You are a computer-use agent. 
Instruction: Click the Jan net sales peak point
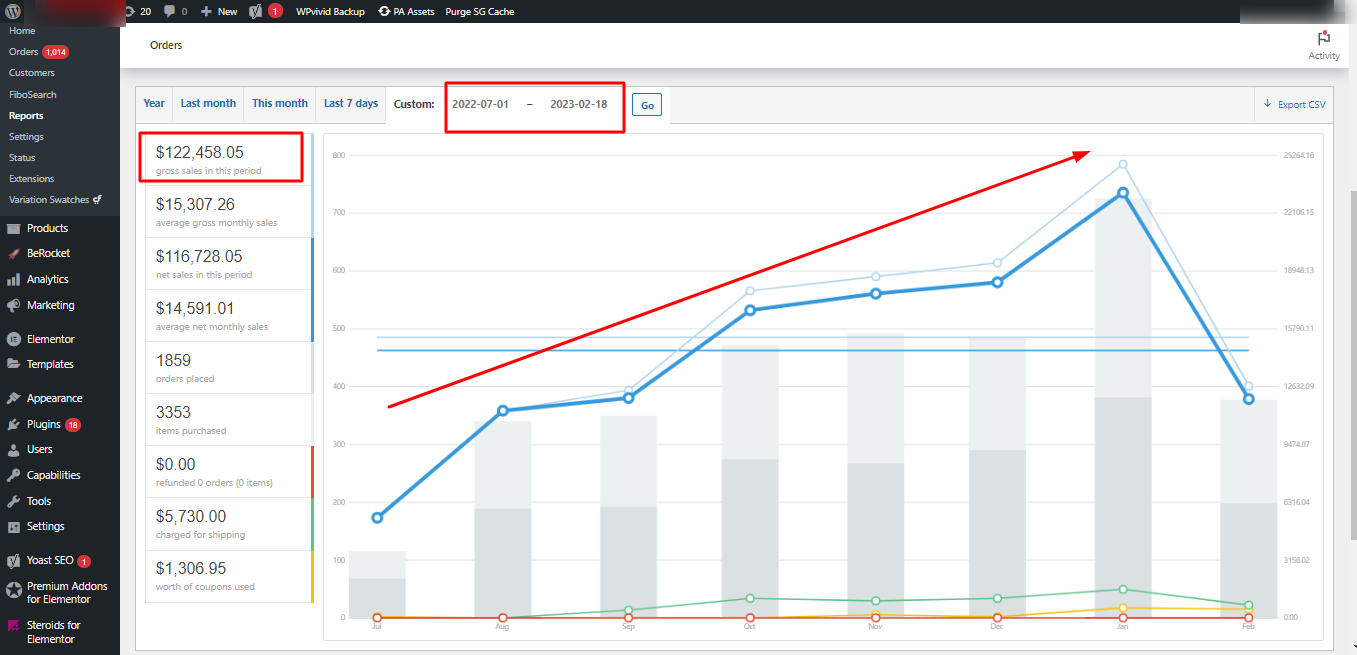coord(1123,193)
